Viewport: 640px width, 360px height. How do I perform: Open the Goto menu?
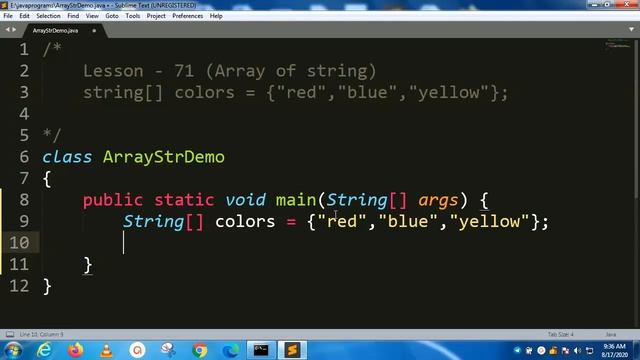coord(111,16)
